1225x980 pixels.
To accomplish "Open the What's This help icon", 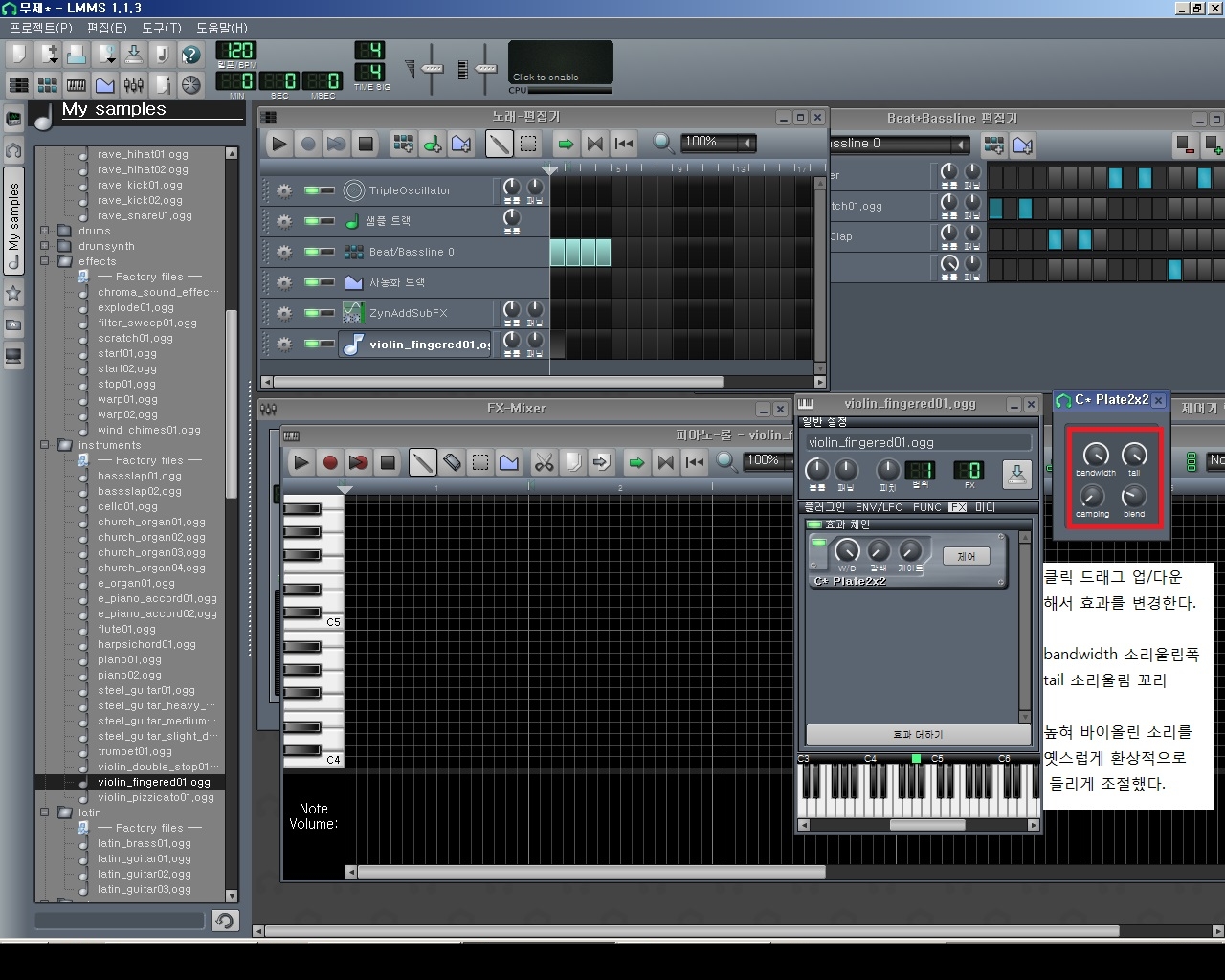I will 191,54.
